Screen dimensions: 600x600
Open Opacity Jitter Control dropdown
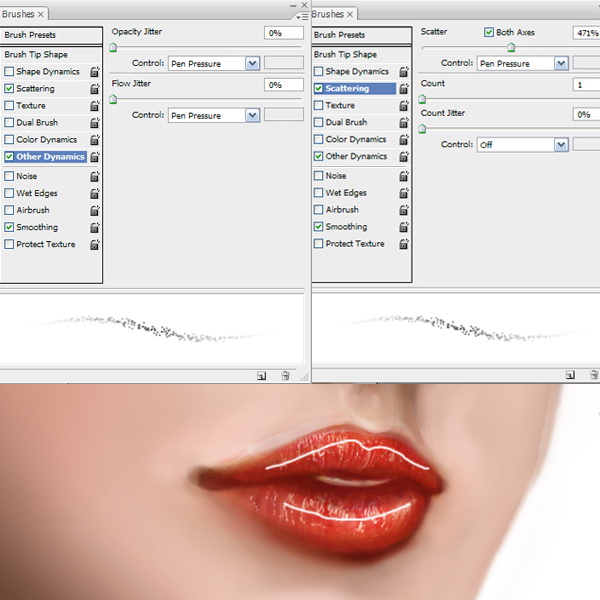coord(214,64)
